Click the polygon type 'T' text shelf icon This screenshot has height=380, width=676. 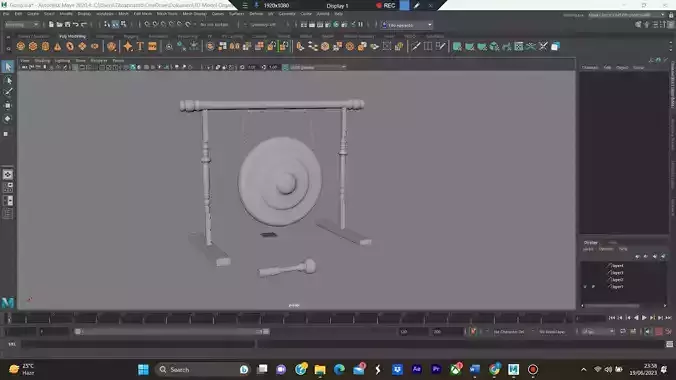(140, 46)
